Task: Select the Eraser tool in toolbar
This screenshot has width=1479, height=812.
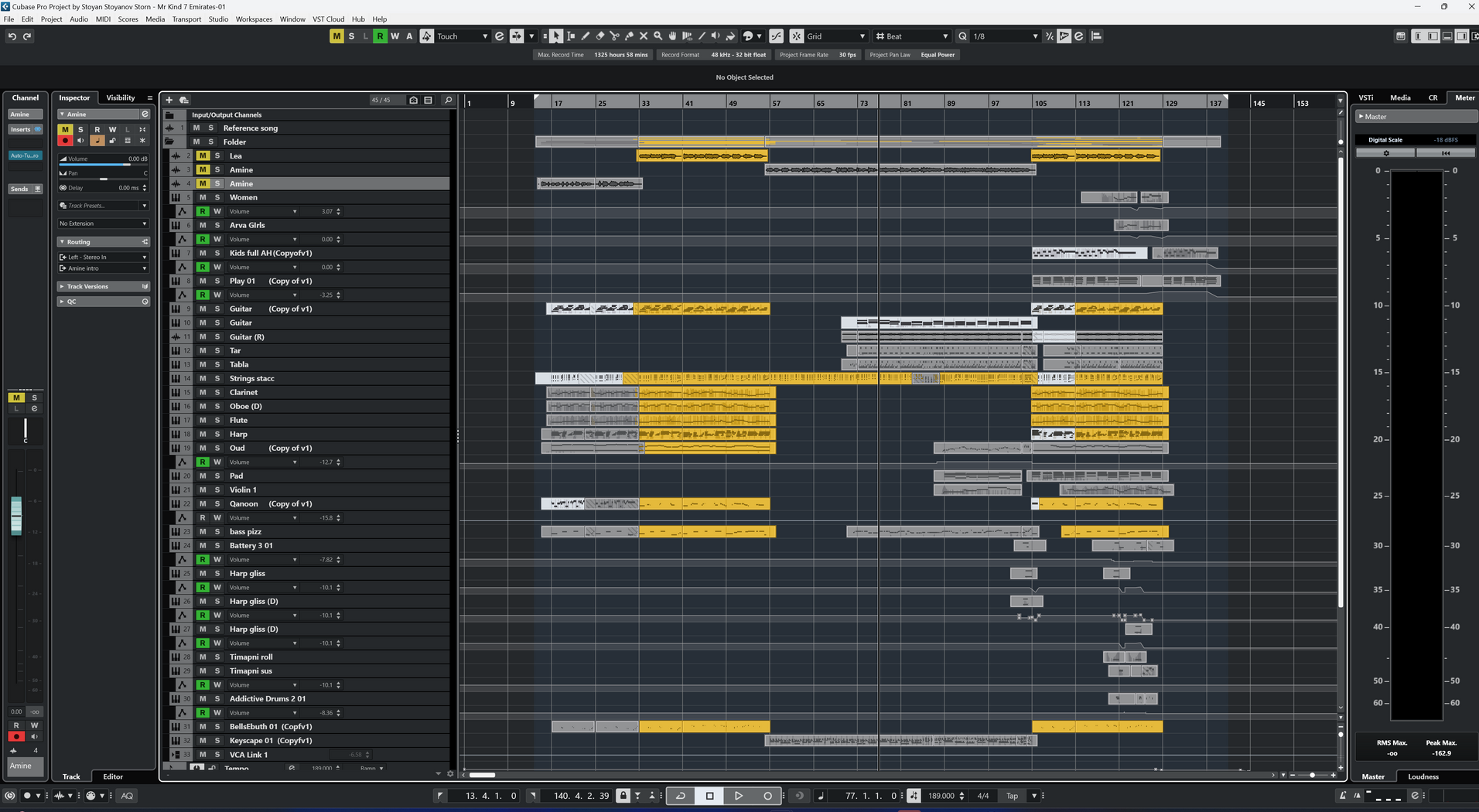Action: tap(599, 36)
